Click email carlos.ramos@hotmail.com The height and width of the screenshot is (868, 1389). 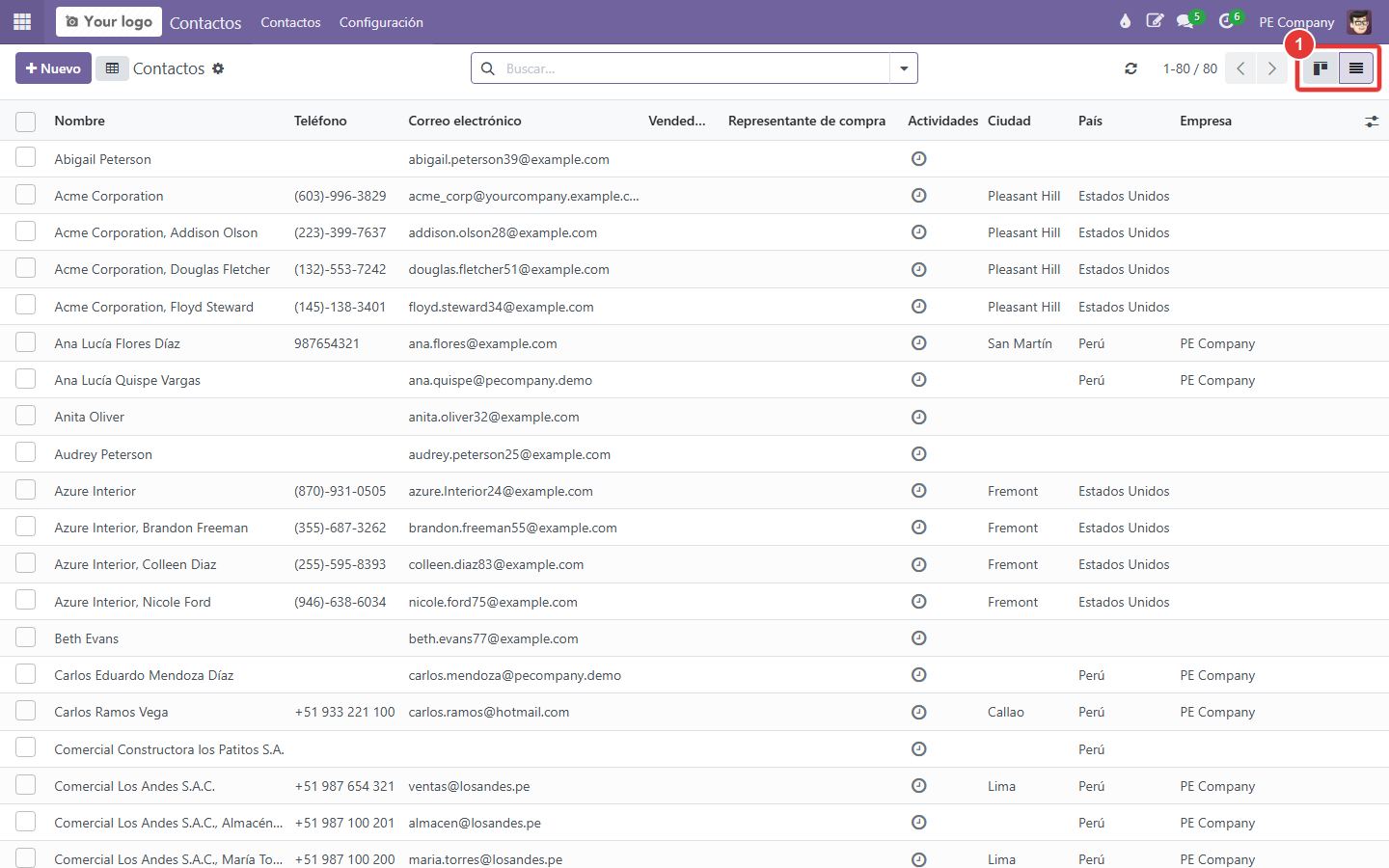[x=489, y=713]
